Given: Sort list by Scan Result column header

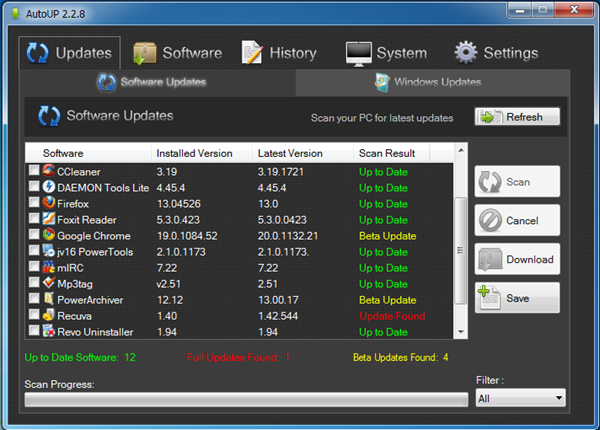Looking at the screenshot, I should (385, 153).
